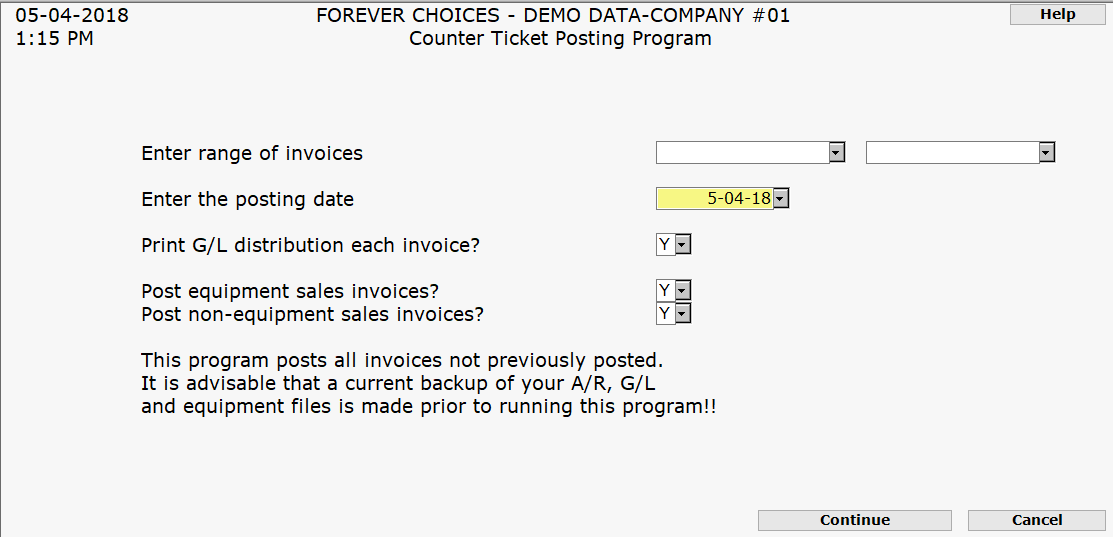Cancel the Counter Ticket Posting Program

tap(1036, 520)
